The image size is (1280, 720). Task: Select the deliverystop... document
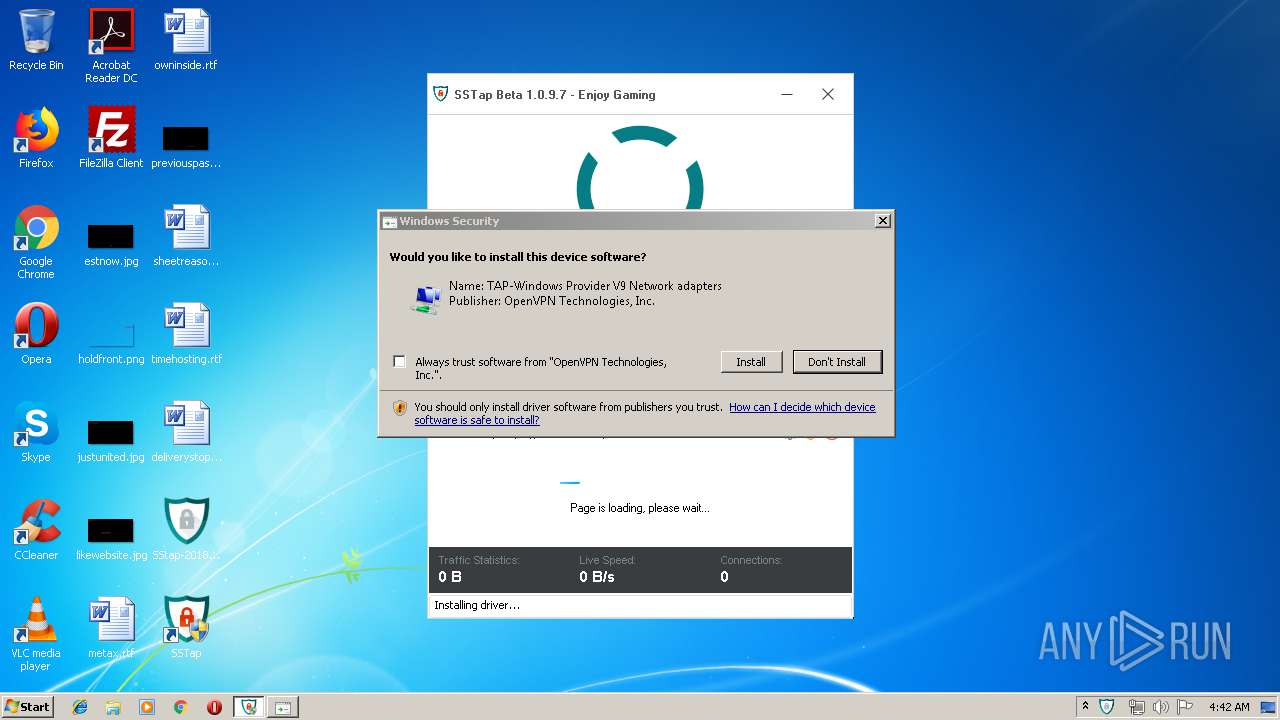point(186,432)
